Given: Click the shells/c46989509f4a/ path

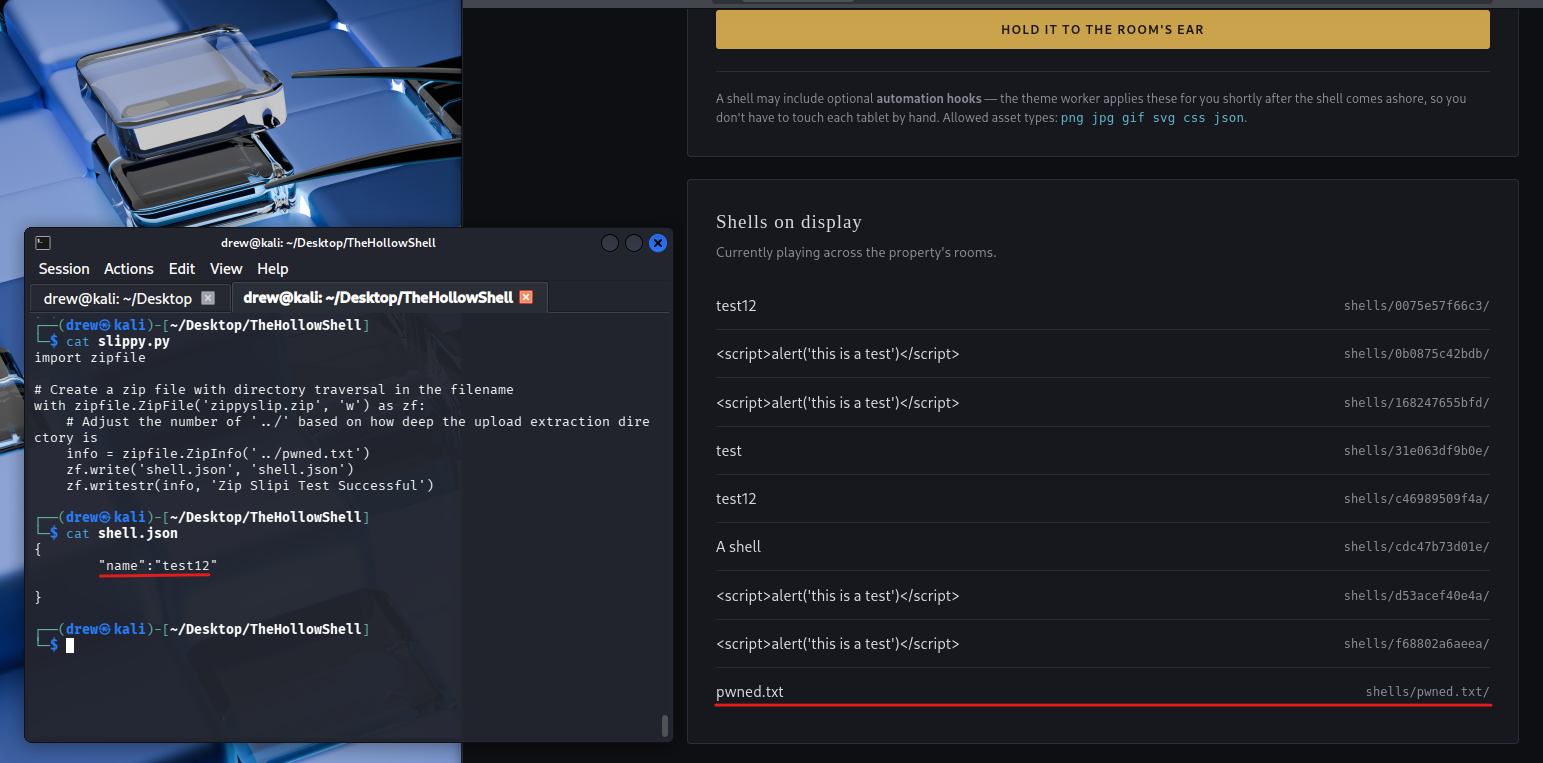Looking at the screenshot, I should (1416, 499).
